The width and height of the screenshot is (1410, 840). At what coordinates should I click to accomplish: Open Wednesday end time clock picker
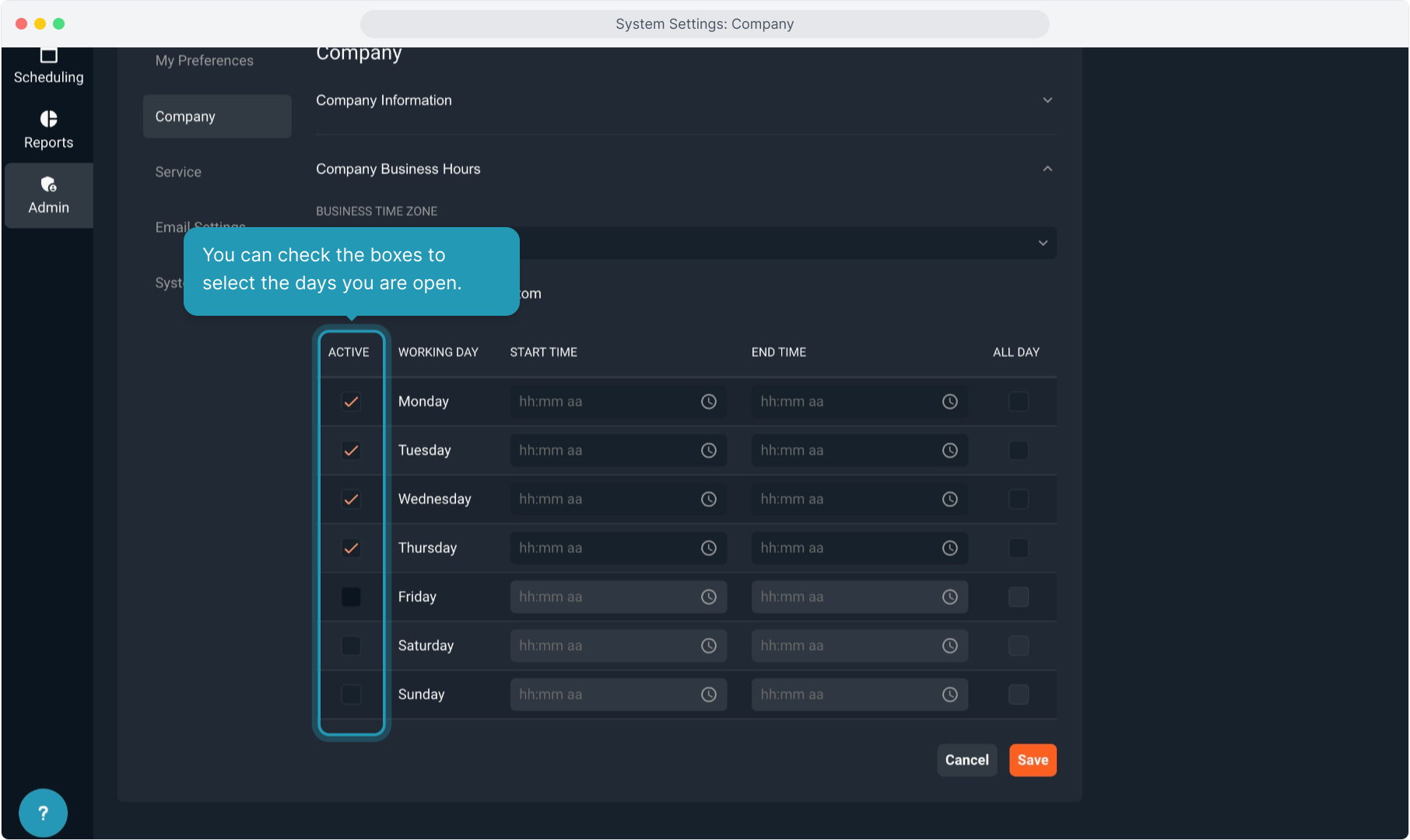click(x=949, y=499)
